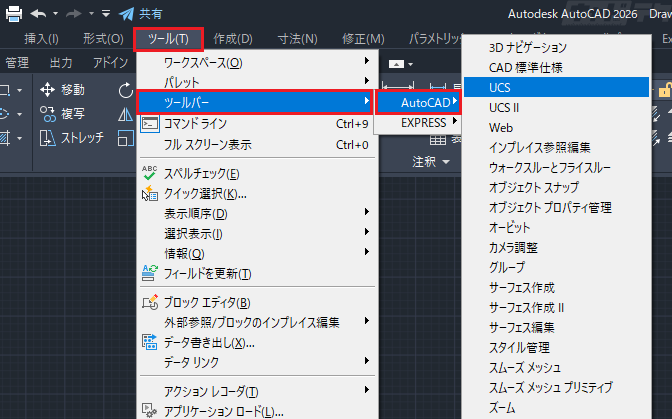
Task: Click the update fields icon
Action: coord(150,273)
